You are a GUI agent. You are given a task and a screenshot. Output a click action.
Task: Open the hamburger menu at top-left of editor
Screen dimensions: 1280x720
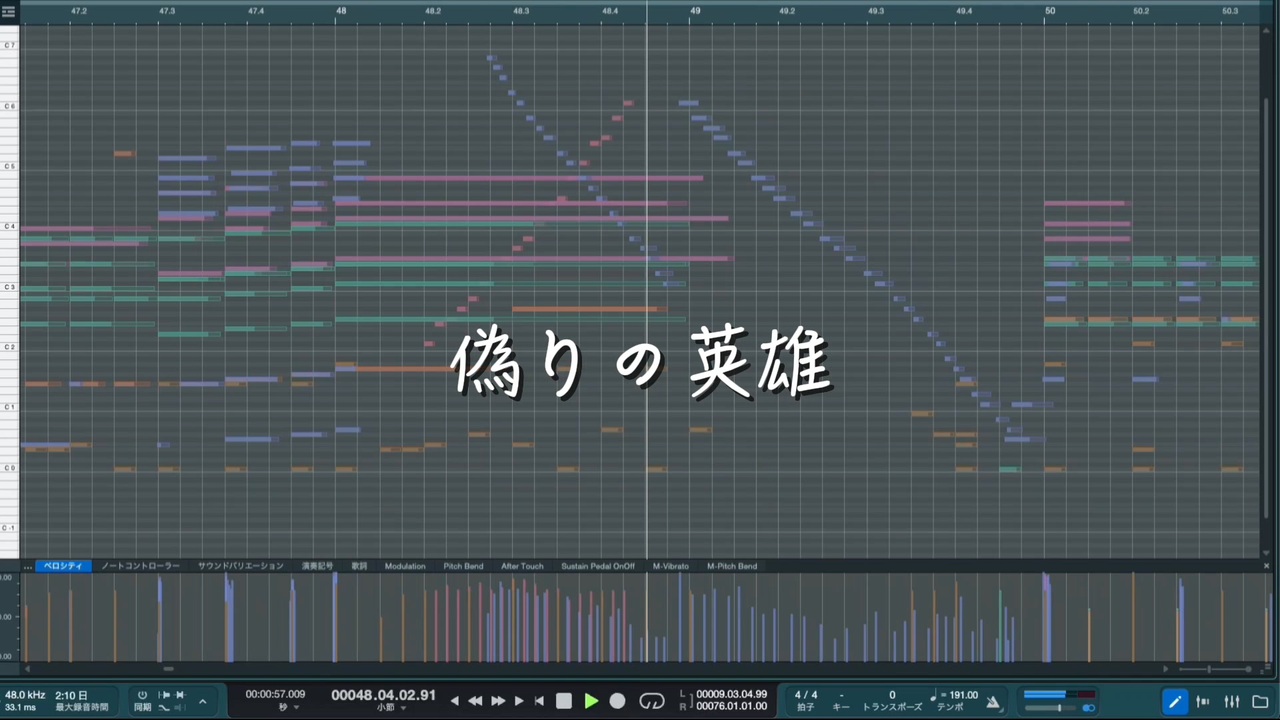[9, 11]
